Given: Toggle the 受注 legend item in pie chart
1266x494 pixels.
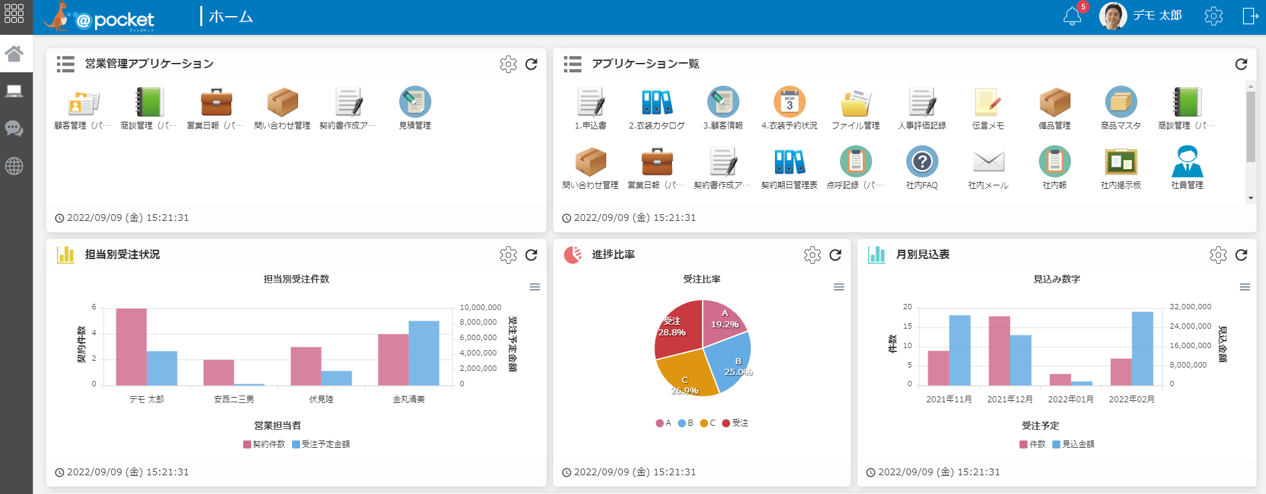Looking at the screenshot, I should tap(734, 423).
